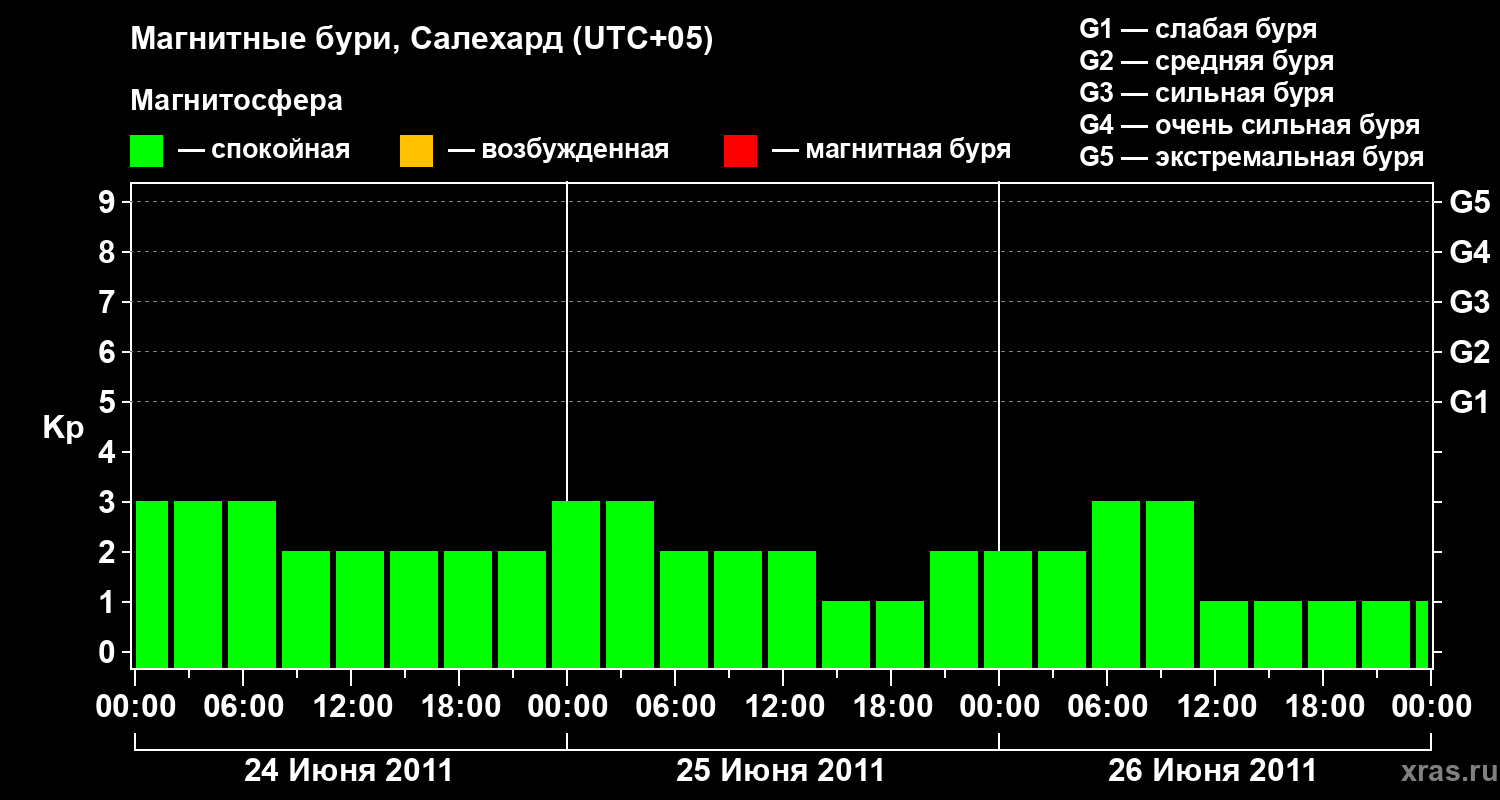This screenshot has height=800, width=1500.
Task: Select the chart title 'Магнитные бури, Салехард (UTC+05)'
Action: 422,40
